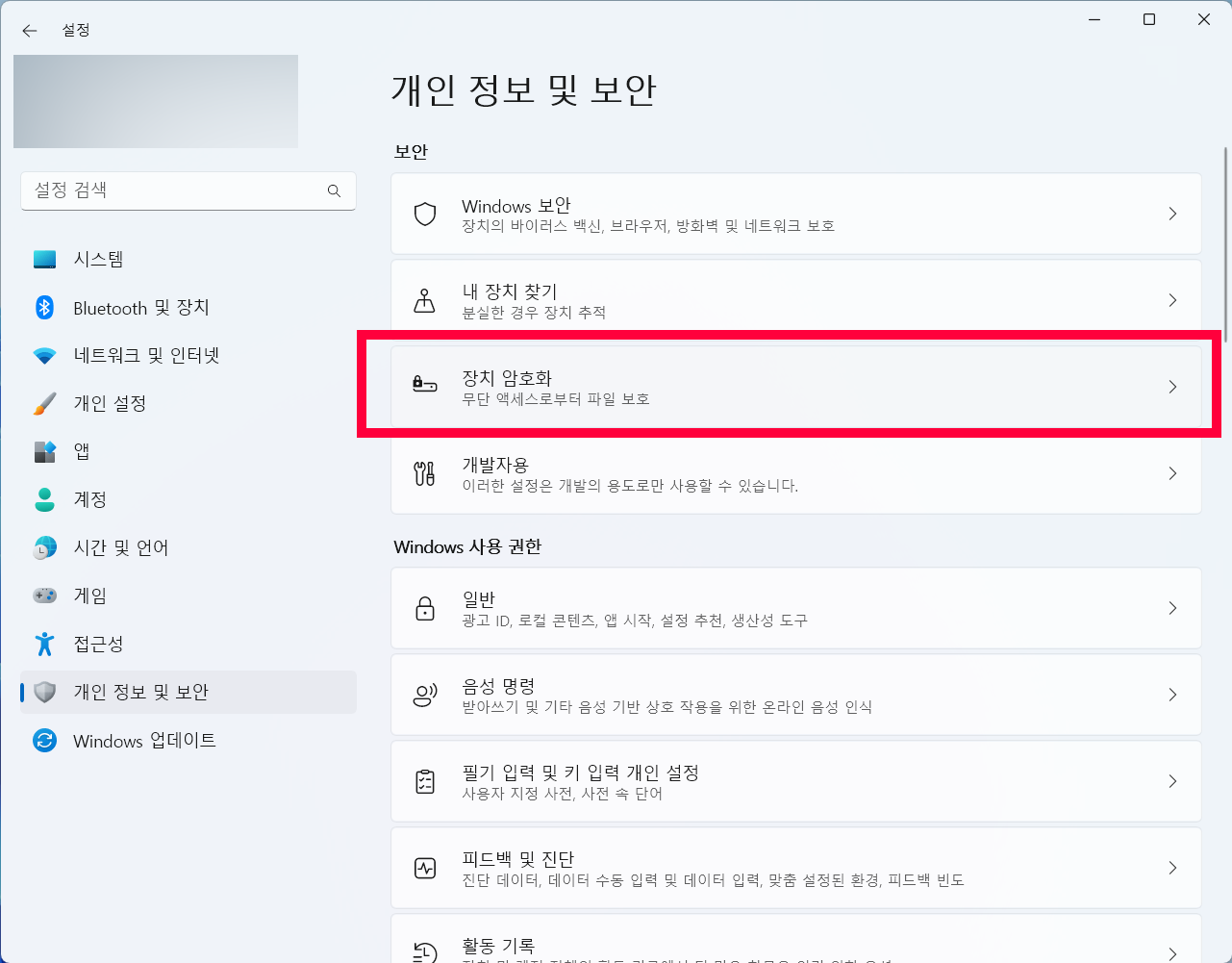Open 활동 기록 row chevron
The width and height of the screenshot is (1232, 963).
(1172, 953)
